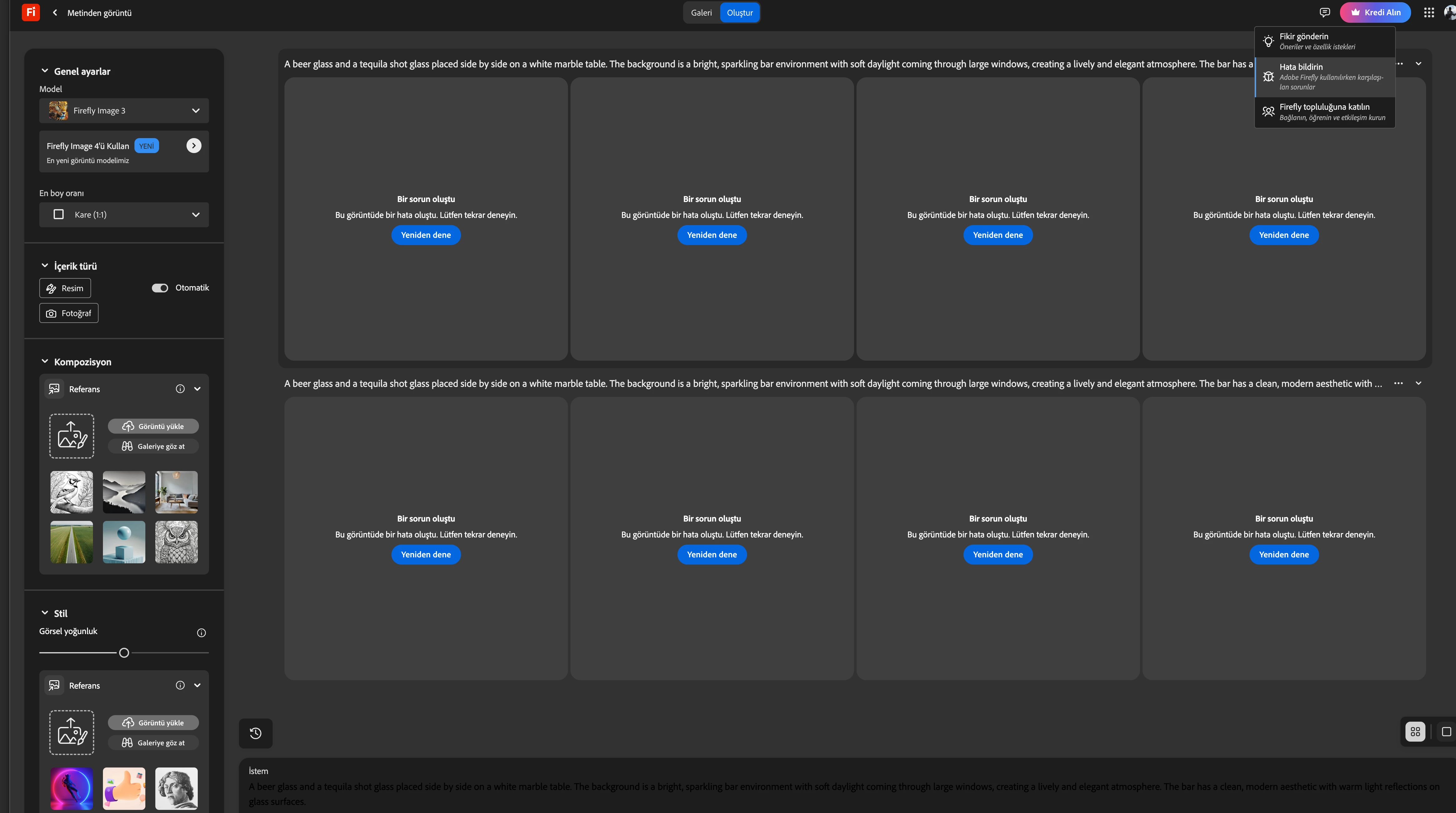The width and height of the screenshot is (1456, 813).
Task: Click the Kredi Alın button
Action: click(1375, 12)
